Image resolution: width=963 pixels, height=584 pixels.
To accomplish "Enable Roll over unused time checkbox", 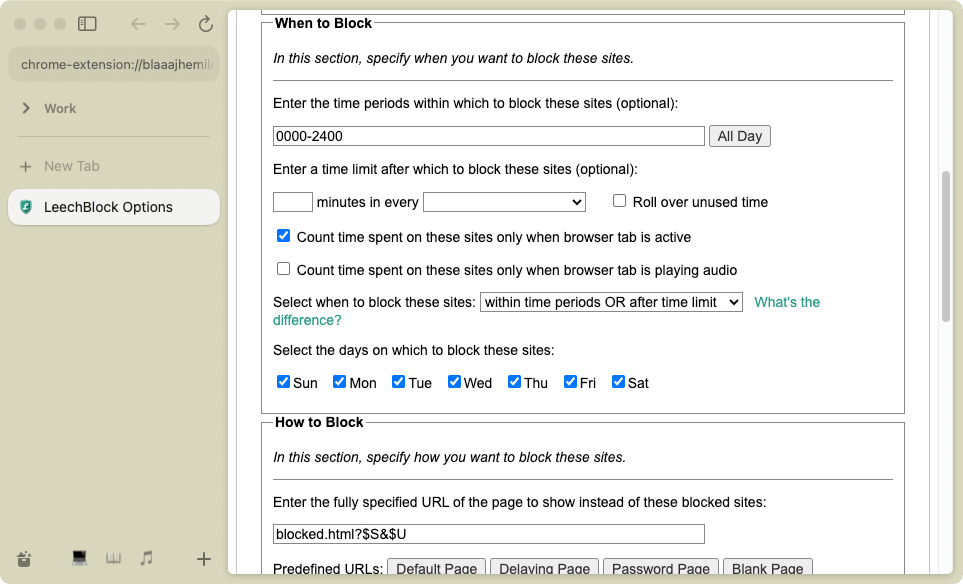I will click(619, 201).
